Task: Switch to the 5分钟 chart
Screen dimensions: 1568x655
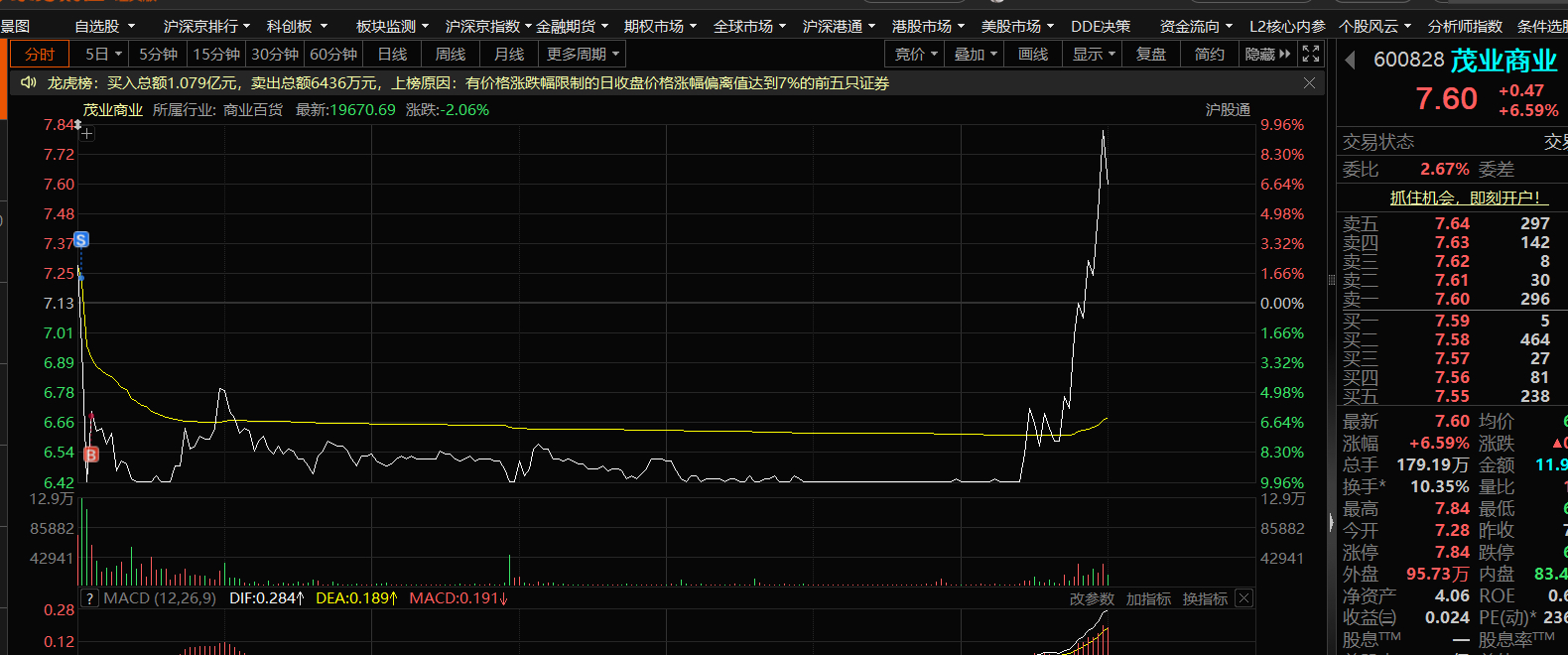Action: 158,54
